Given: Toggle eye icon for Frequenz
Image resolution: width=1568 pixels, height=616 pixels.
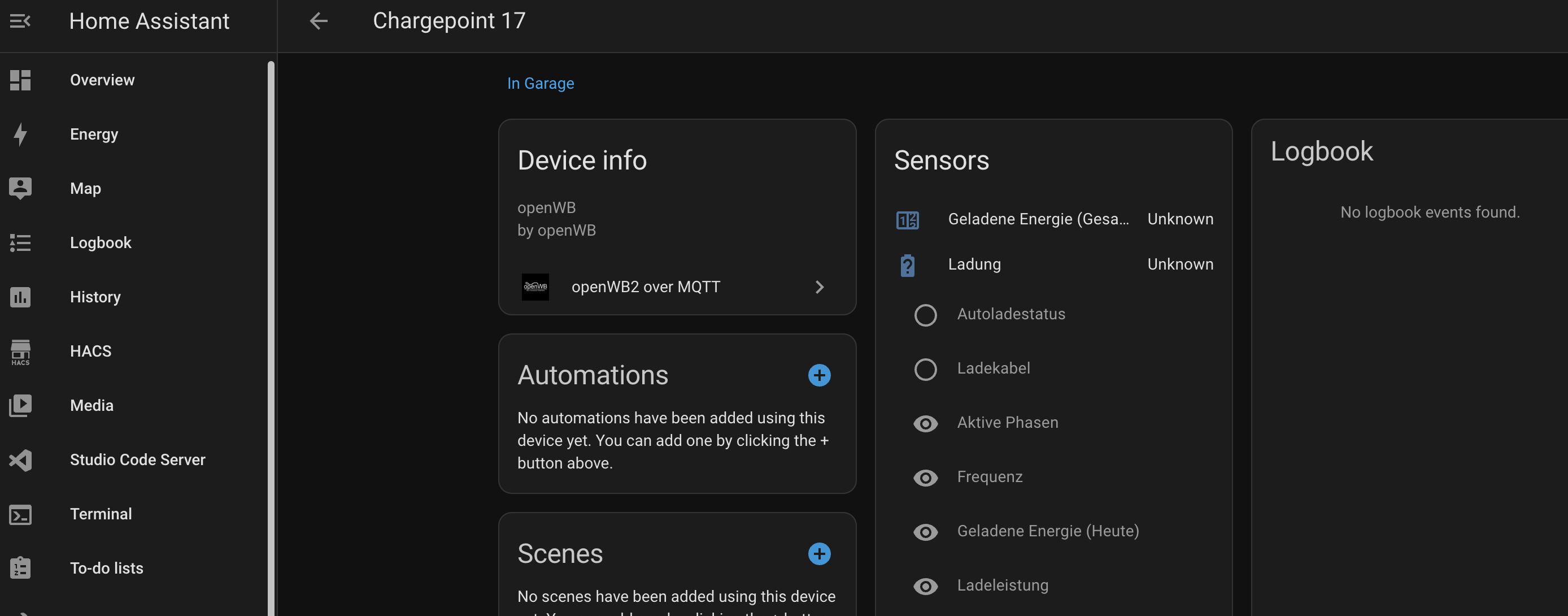Looking at the screenshot, I should (925, 477).
